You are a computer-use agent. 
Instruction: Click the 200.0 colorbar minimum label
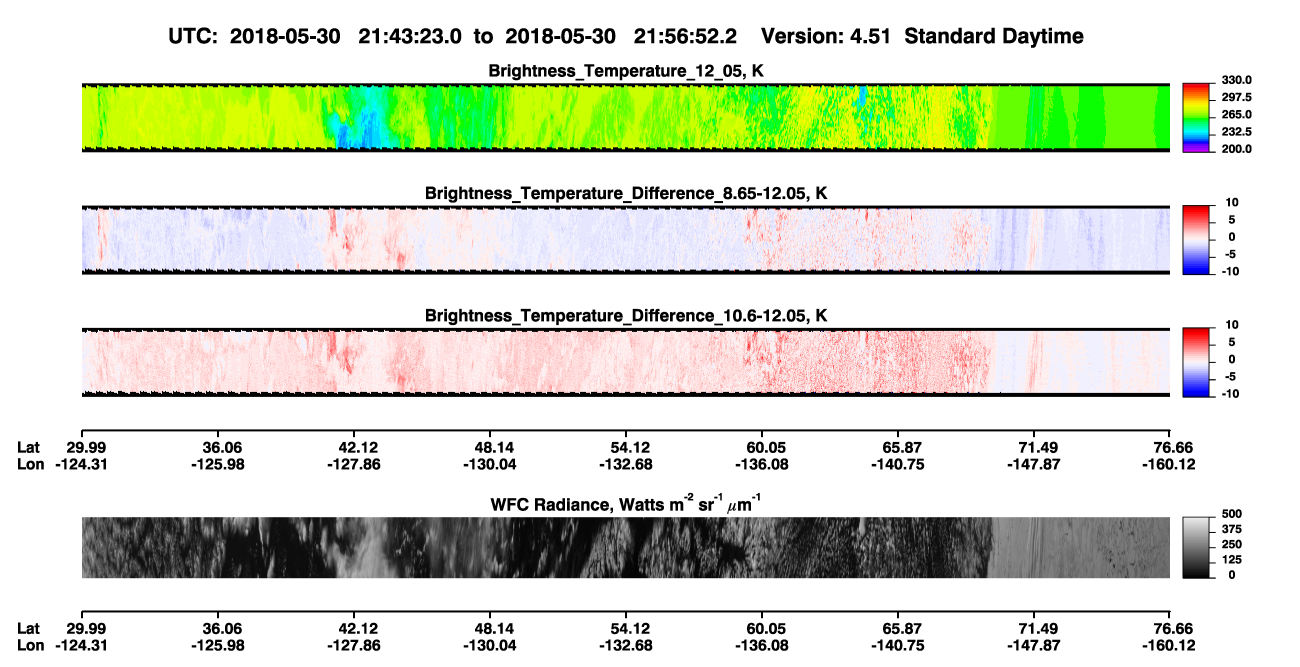coord(1235,149)
